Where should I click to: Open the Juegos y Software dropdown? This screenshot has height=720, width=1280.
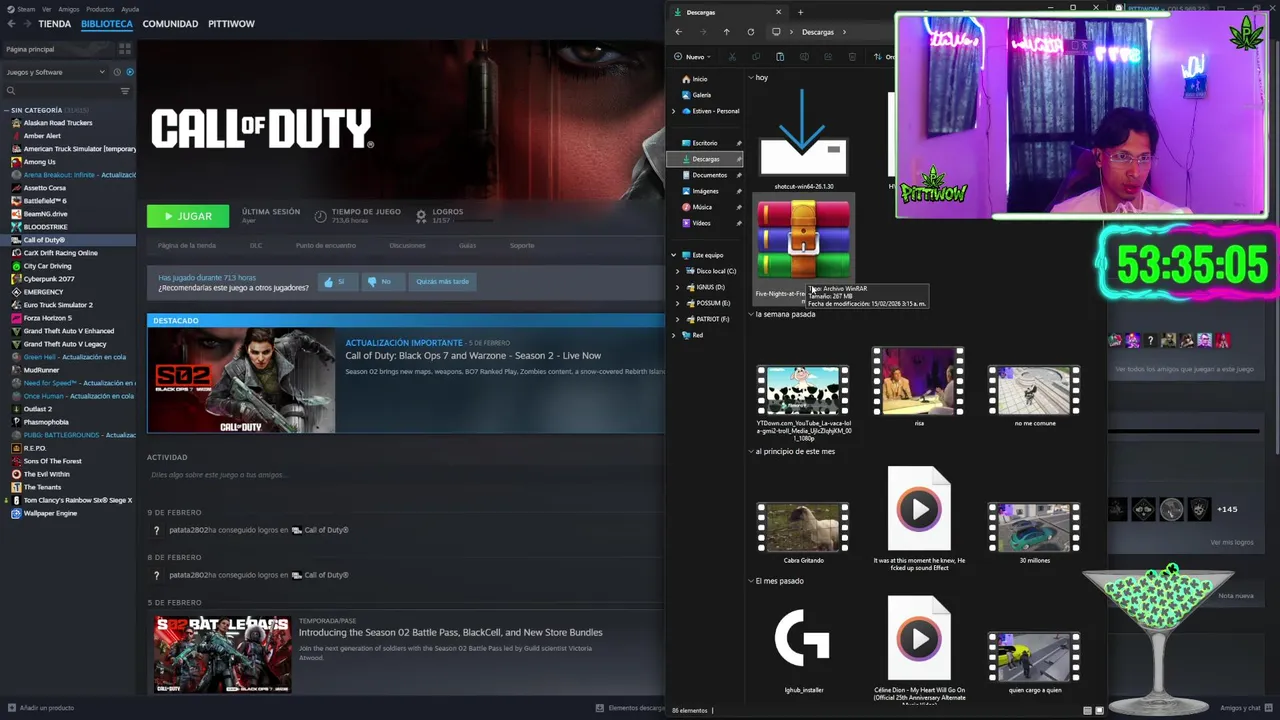[x=55, y=72]
